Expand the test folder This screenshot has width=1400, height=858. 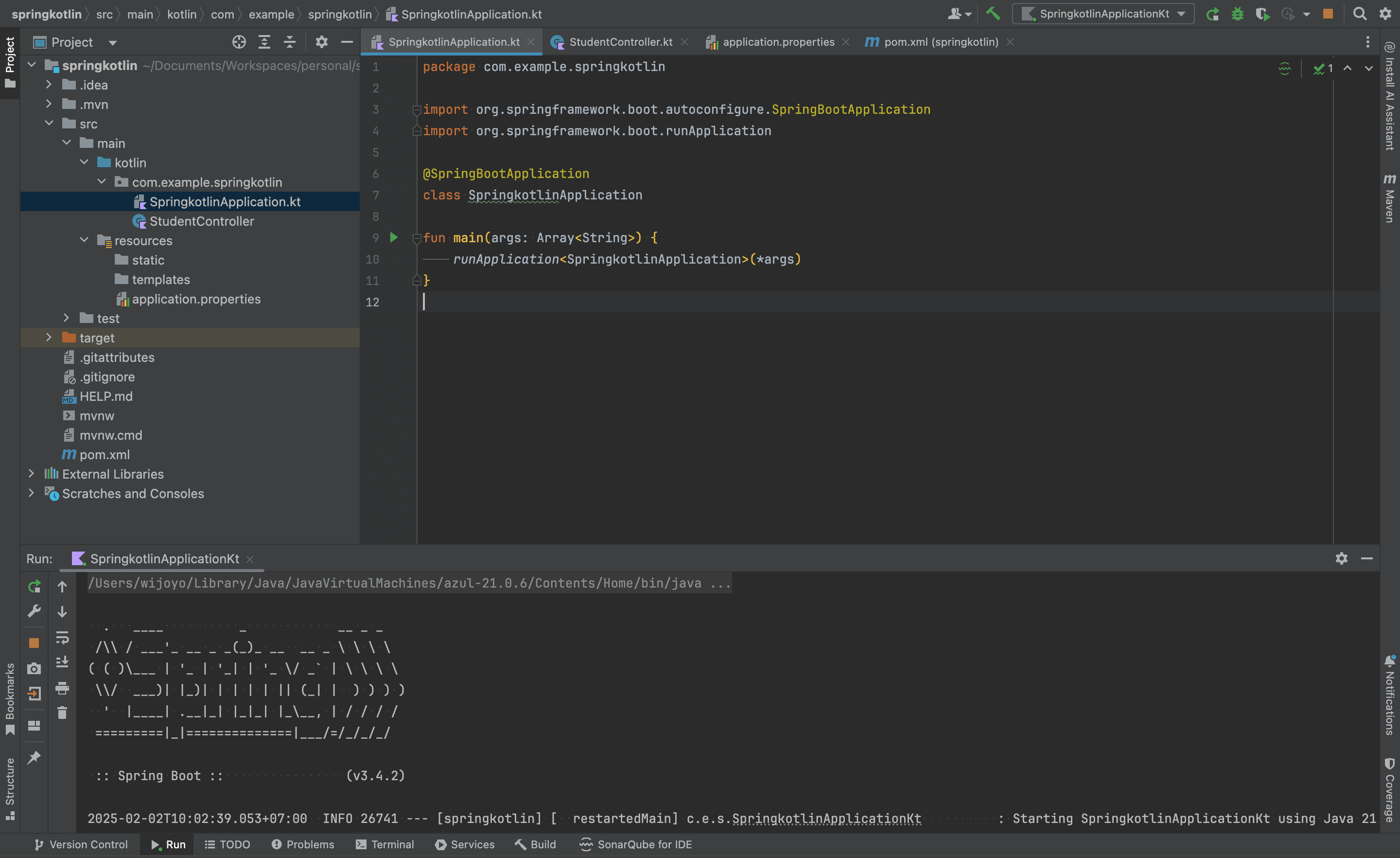coord(66,318)
